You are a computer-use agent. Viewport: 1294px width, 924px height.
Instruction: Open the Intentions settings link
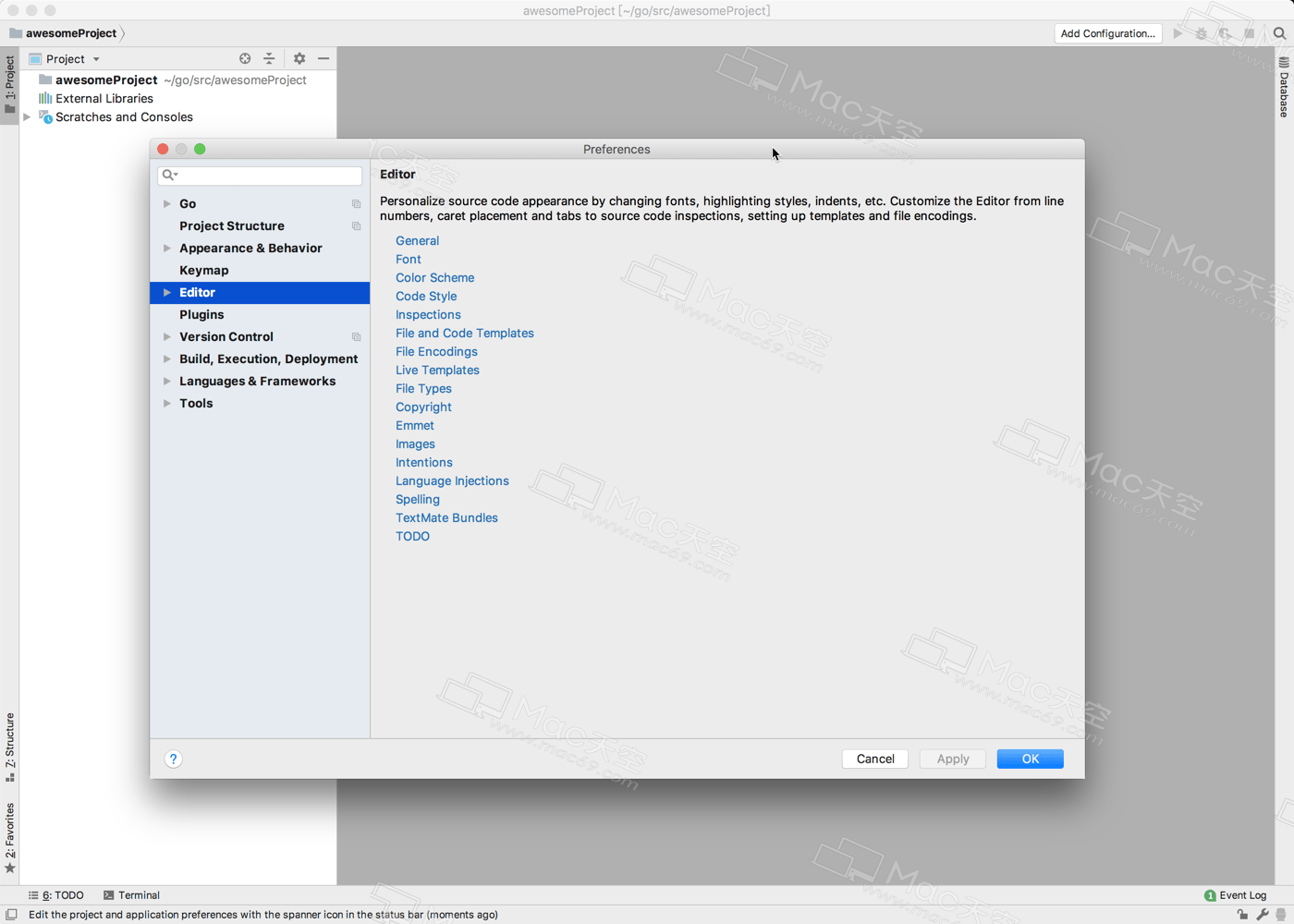point(424,462)
